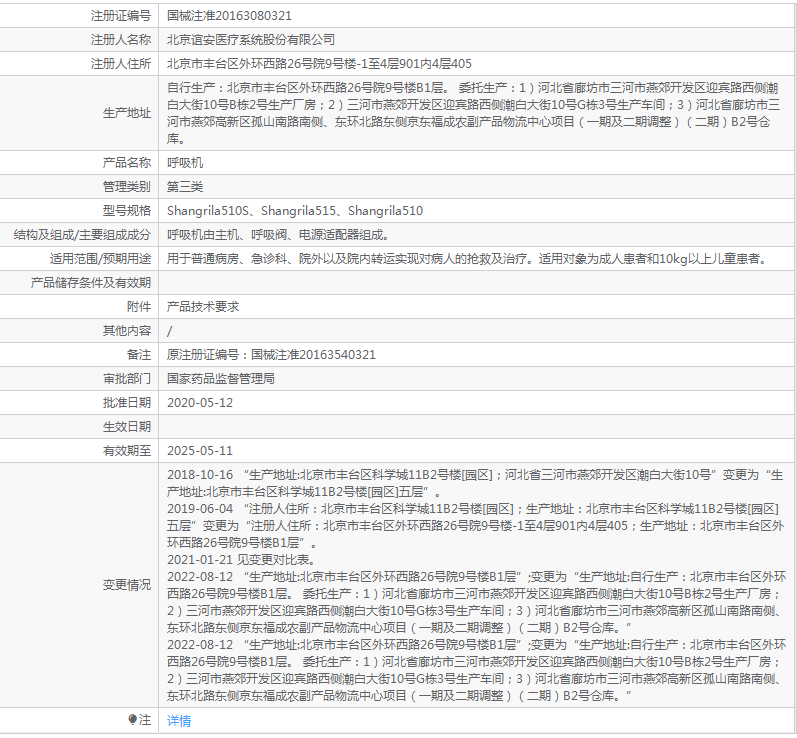
Task: Click the 变更情况 label
Action: pos(127,585)
